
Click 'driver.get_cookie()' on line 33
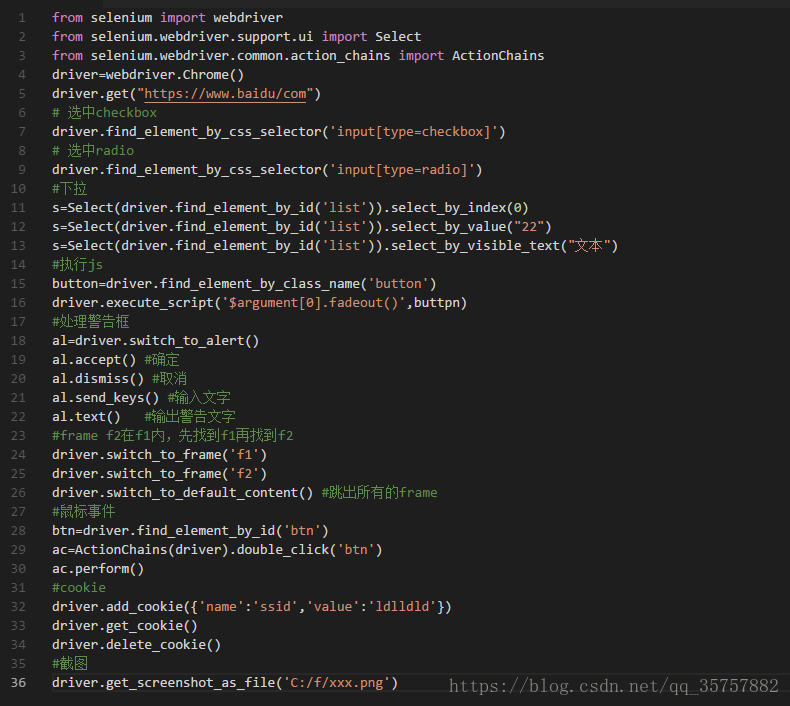click(125, 626)
